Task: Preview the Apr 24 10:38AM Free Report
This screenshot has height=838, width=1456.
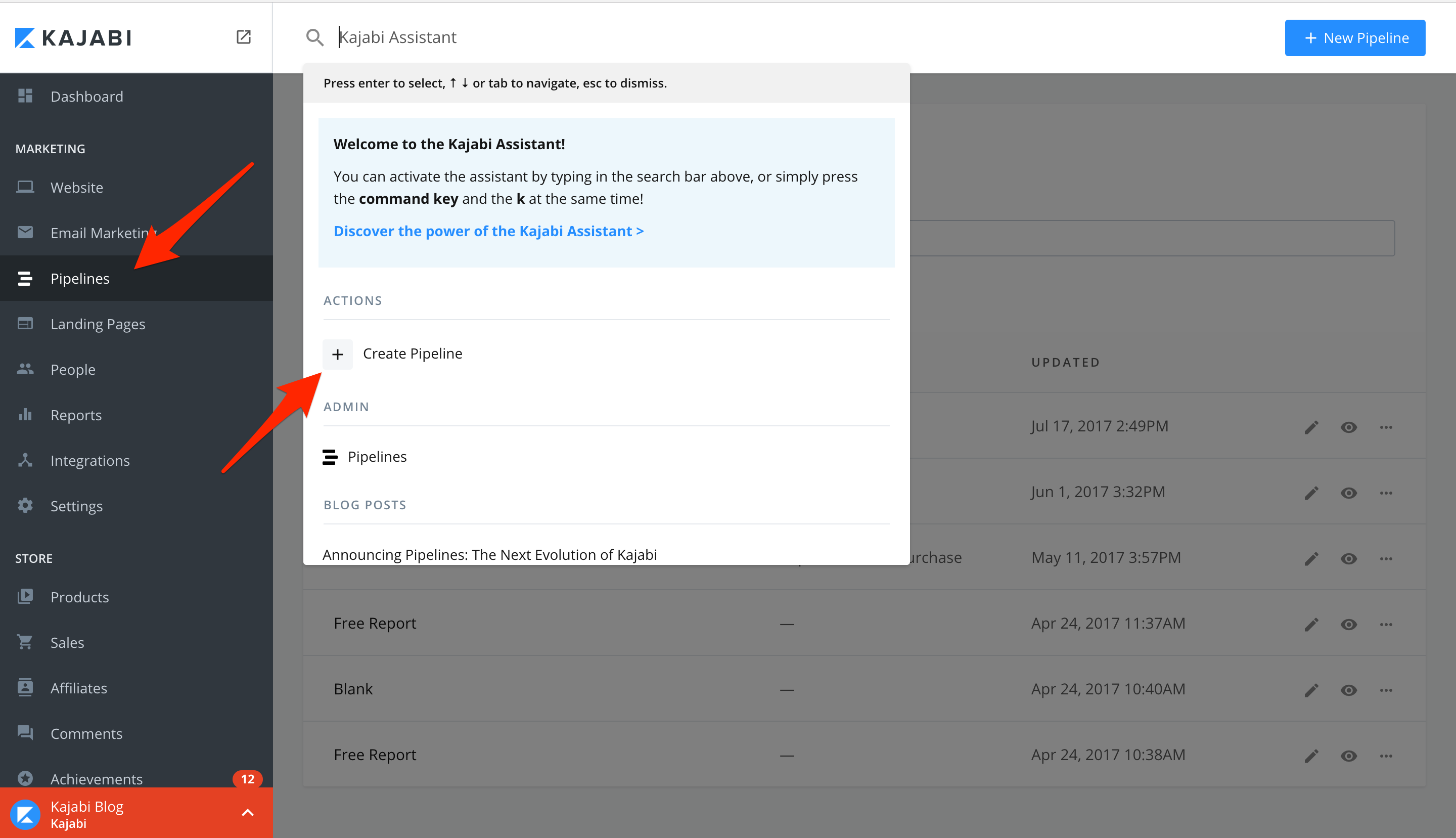Action: click(1348, 755)
